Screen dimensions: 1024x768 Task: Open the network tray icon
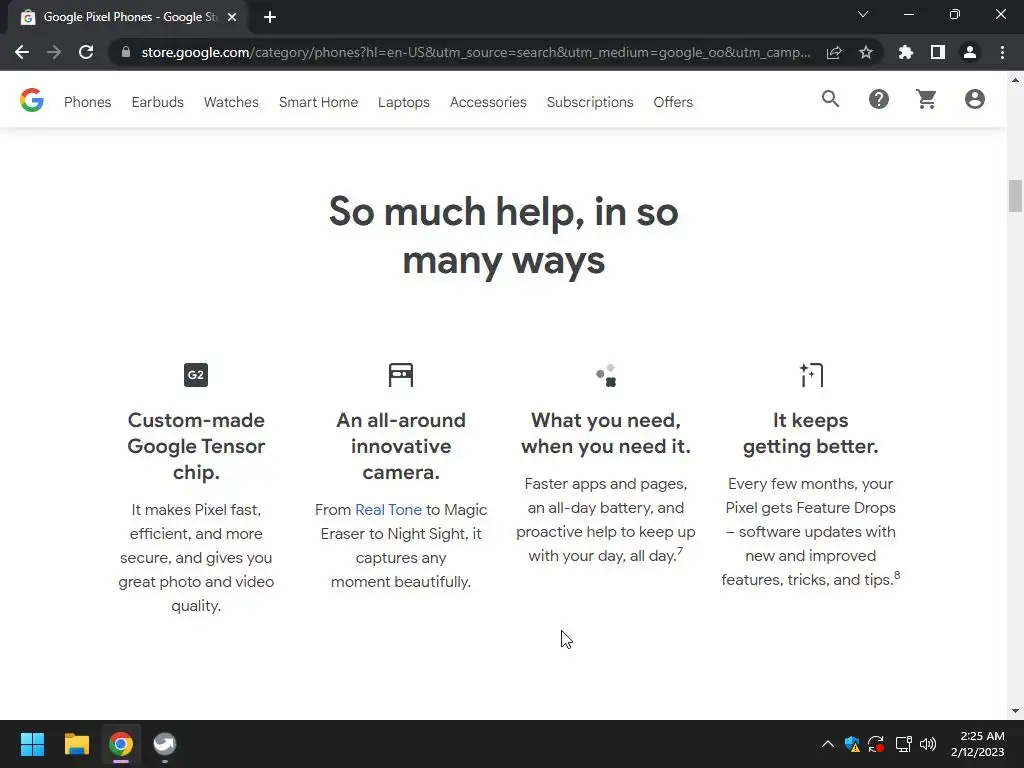[x=903, y=744]
